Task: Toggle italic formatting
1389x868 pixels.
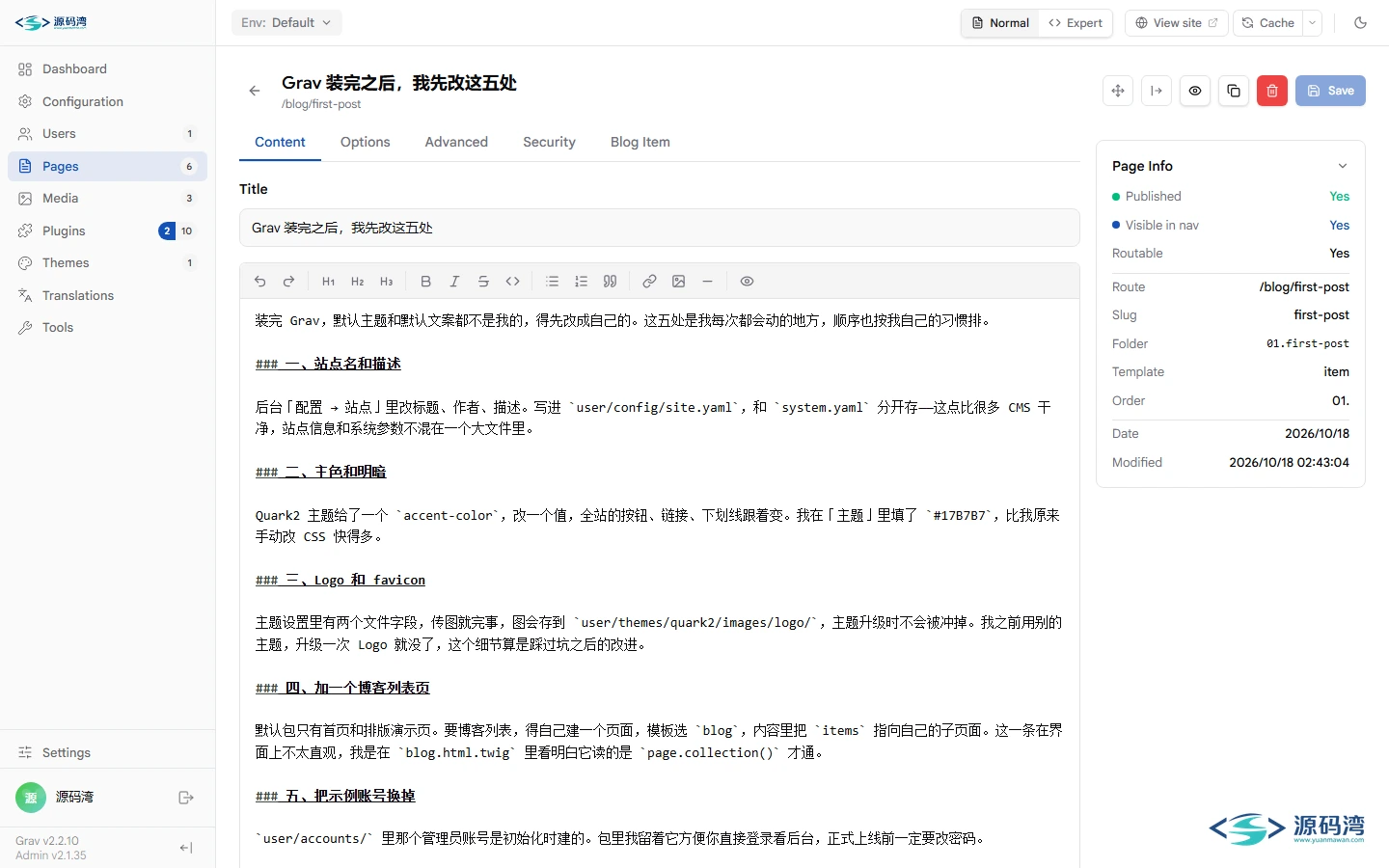Action: [x=454, y=282]
